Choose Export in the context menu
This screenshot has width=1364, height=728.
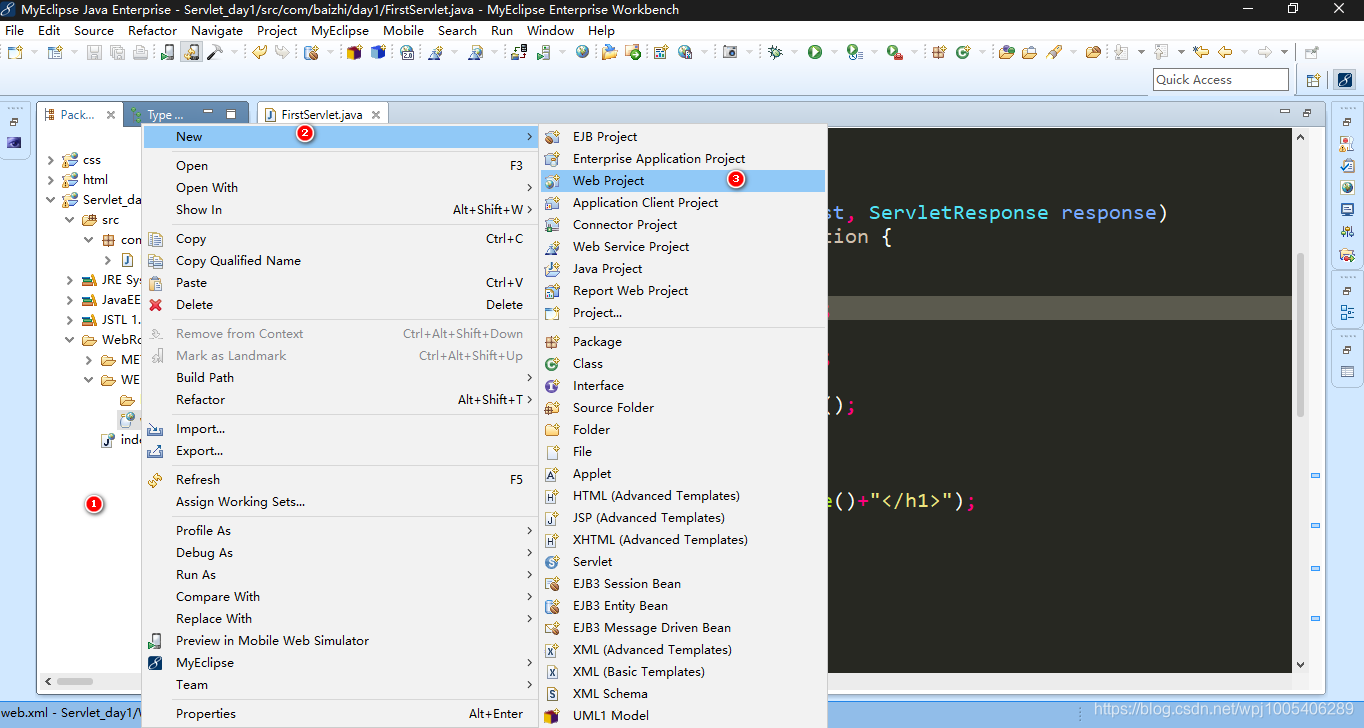340,451
